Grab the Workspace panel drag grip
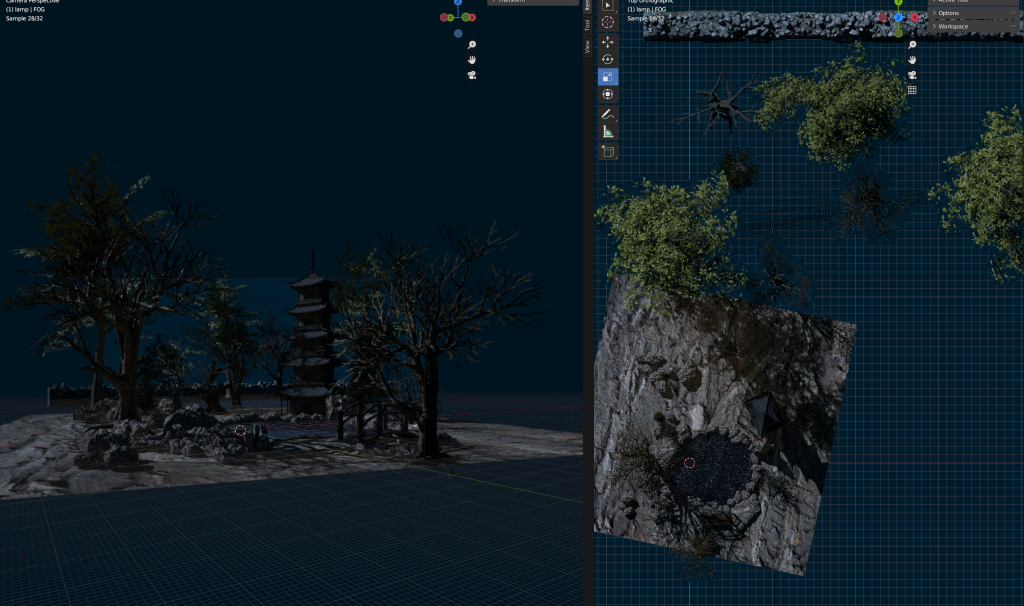Screen dimensions: 1024x606 point(1014,27)
